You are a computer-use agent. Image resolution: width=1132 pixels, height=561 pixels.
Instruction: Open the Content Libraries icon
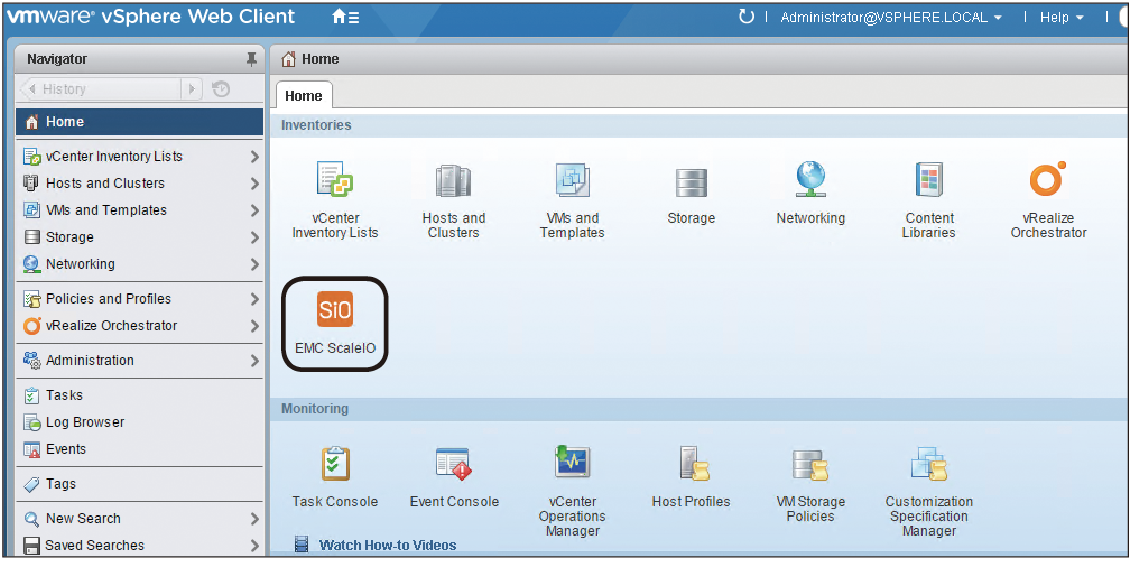coord(929,180)
